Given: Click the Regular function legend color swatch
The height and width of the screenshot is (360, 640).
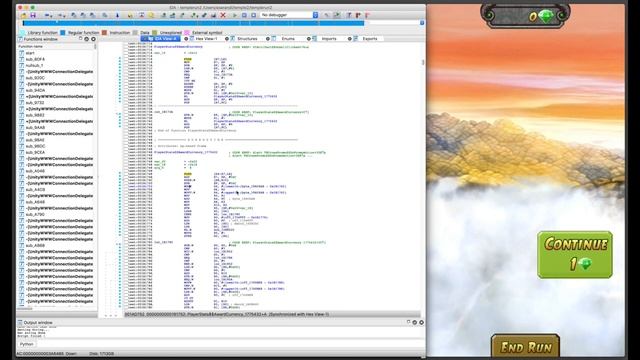Looking at the screenshot, I should pos(62,33).
